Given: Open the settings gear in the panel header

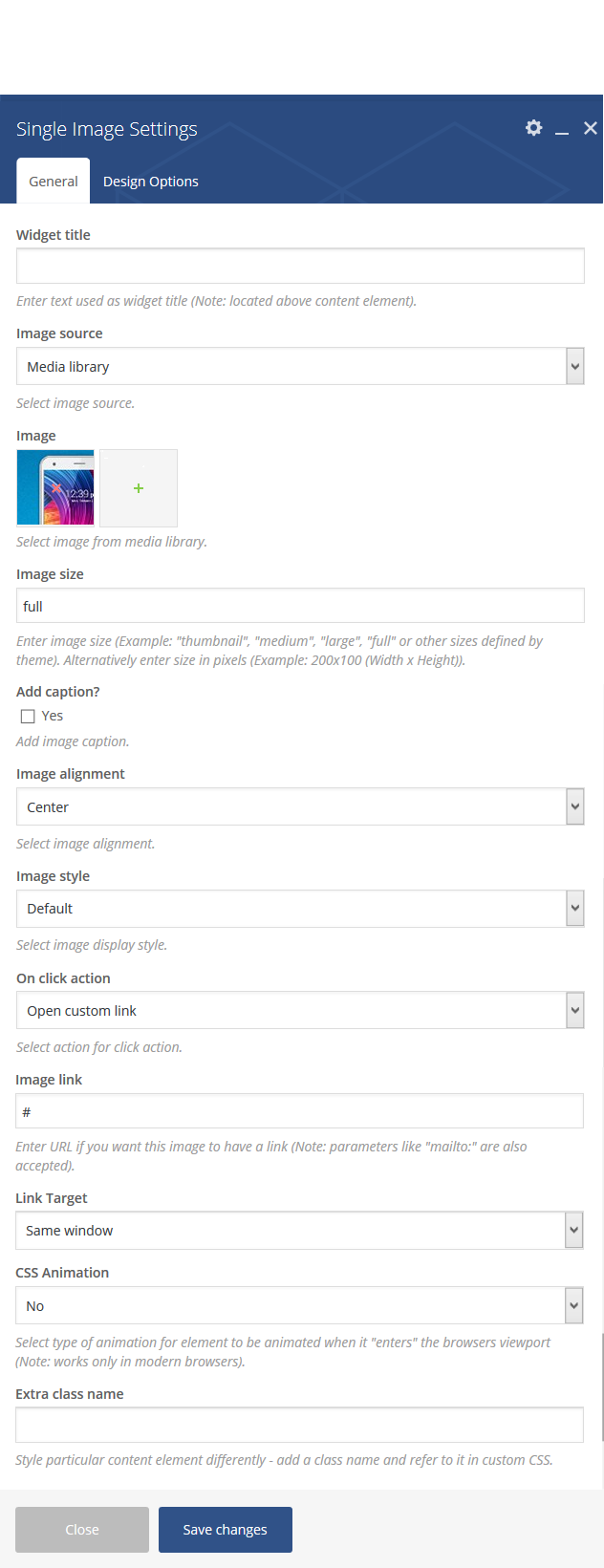Looking at the screenshot, I should coord(534,128).
